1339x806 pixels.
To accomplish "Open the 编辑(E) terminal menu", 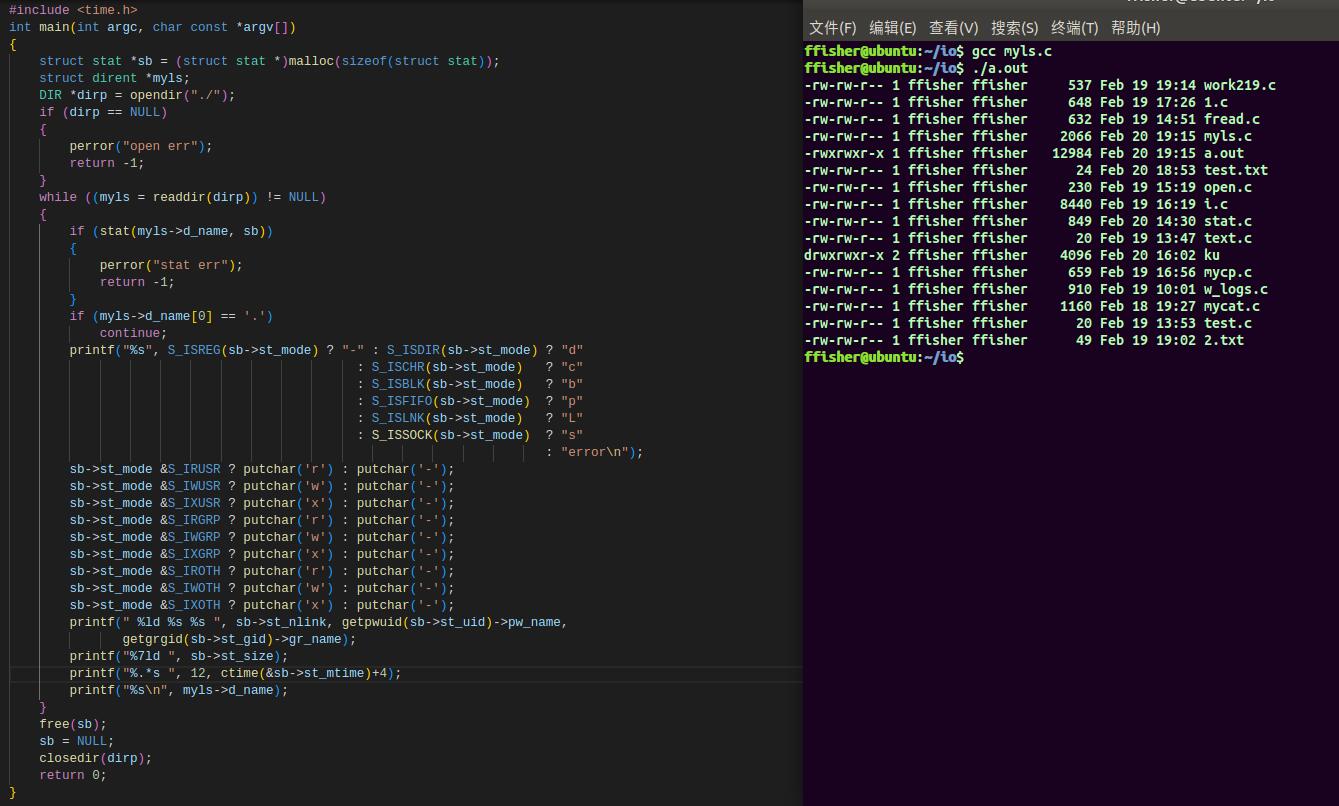I will pyautogui.click(x=892, y=28).
